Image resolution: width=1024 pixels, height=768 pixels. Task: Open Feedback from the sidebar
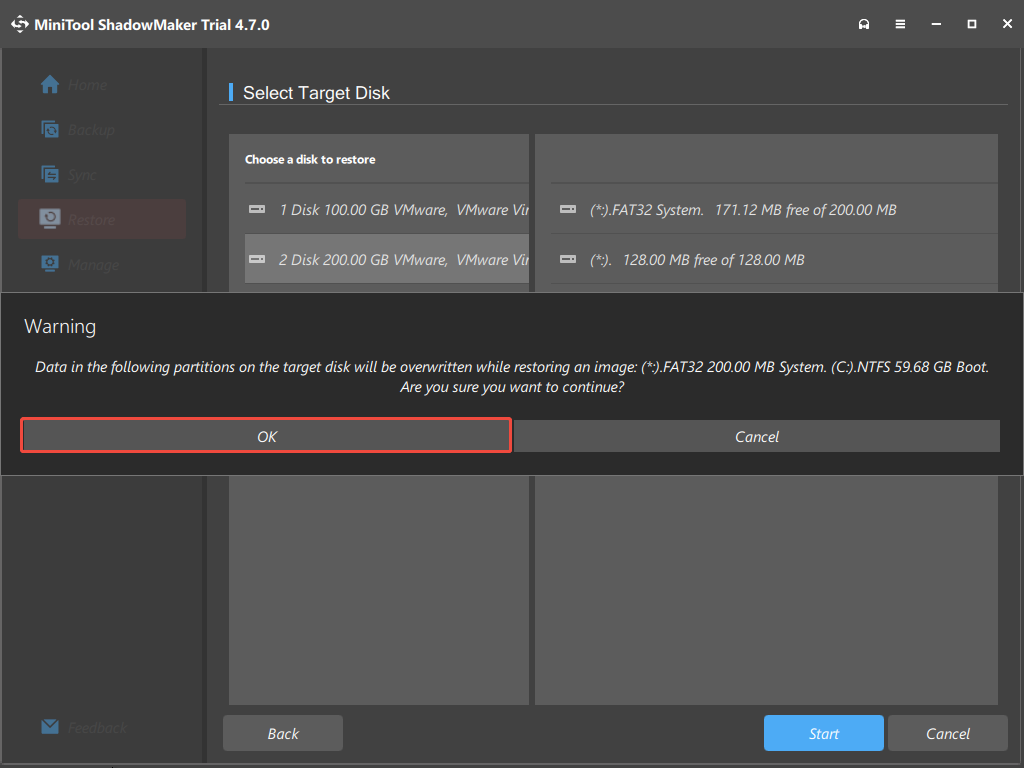click(102, 727)
